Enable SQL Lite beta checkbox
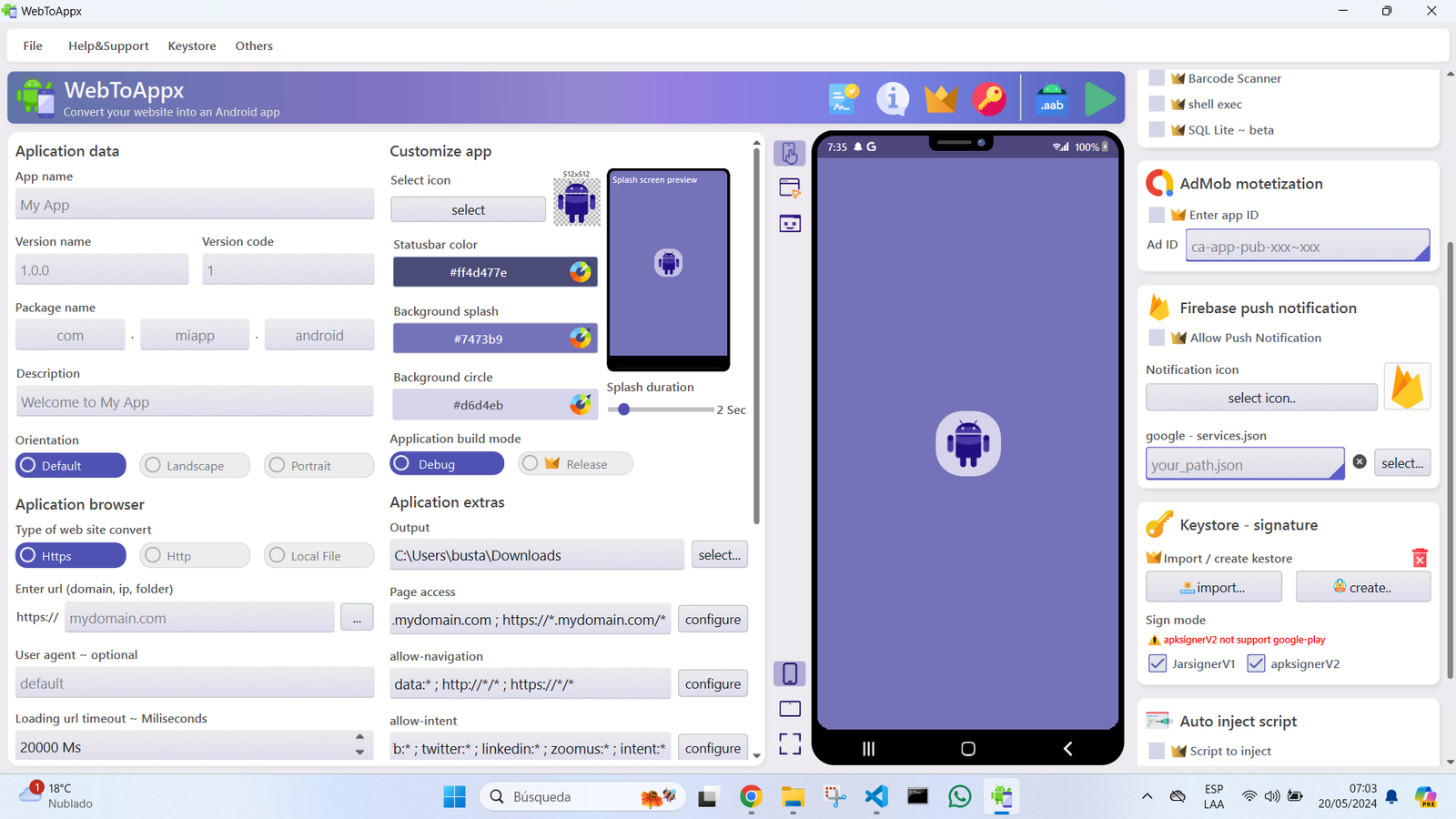This screenshot has width=1456, height=819. pos(1157,129)
